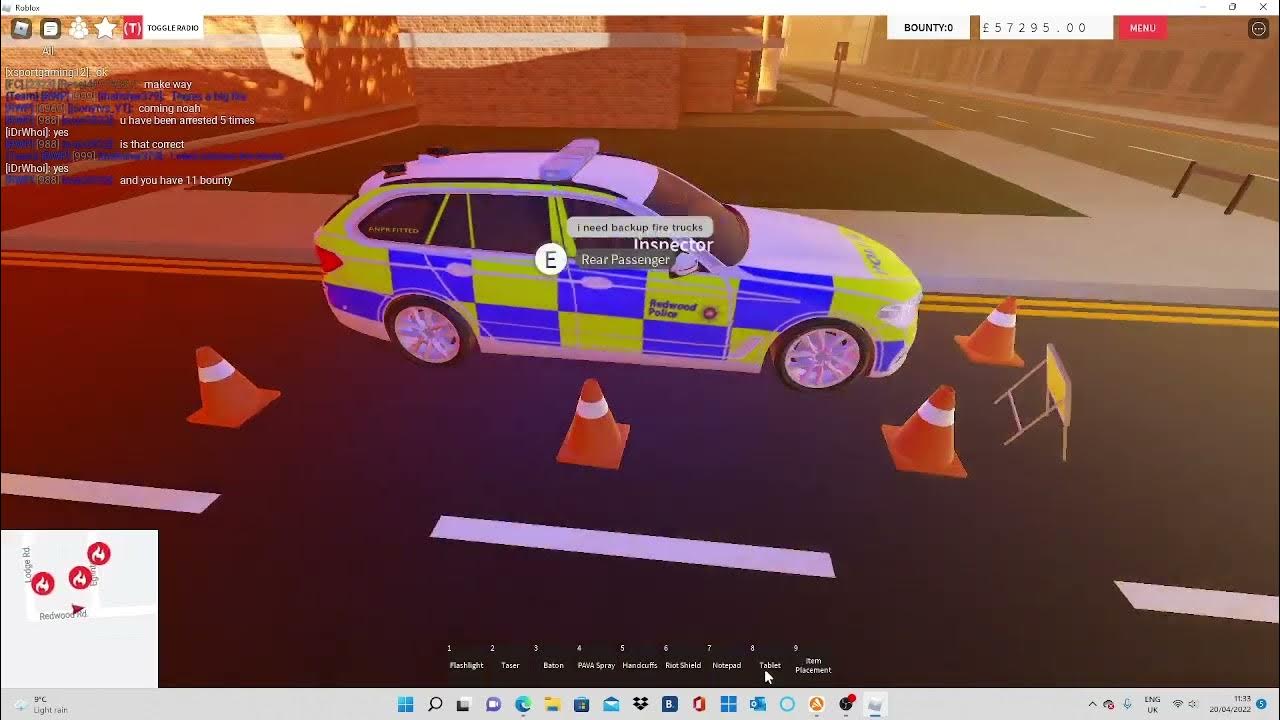Open the red MENU button

(1142, 28)
